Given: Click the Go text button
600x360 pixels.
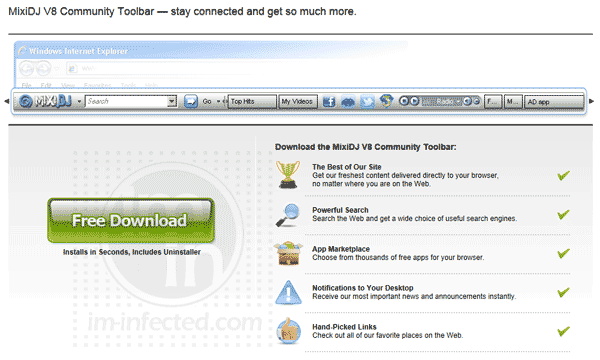Looking at the screenshot, I should coord(207,101).
